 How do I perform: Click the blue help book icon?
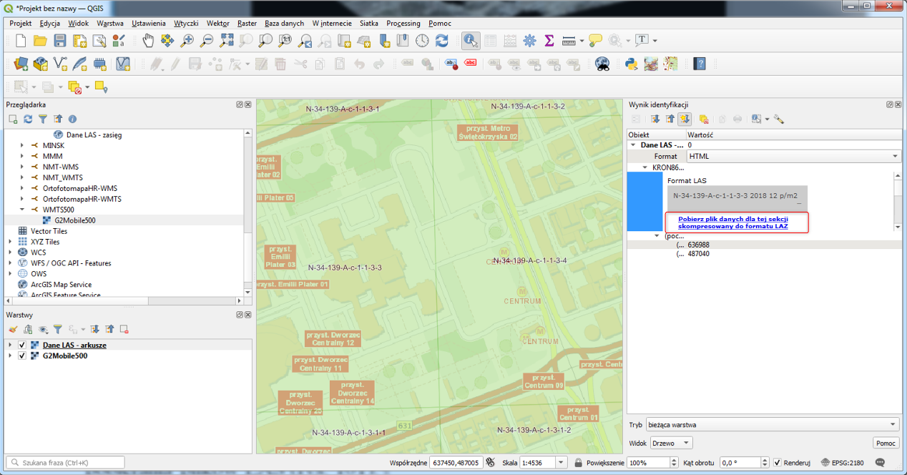coord(699,64)
